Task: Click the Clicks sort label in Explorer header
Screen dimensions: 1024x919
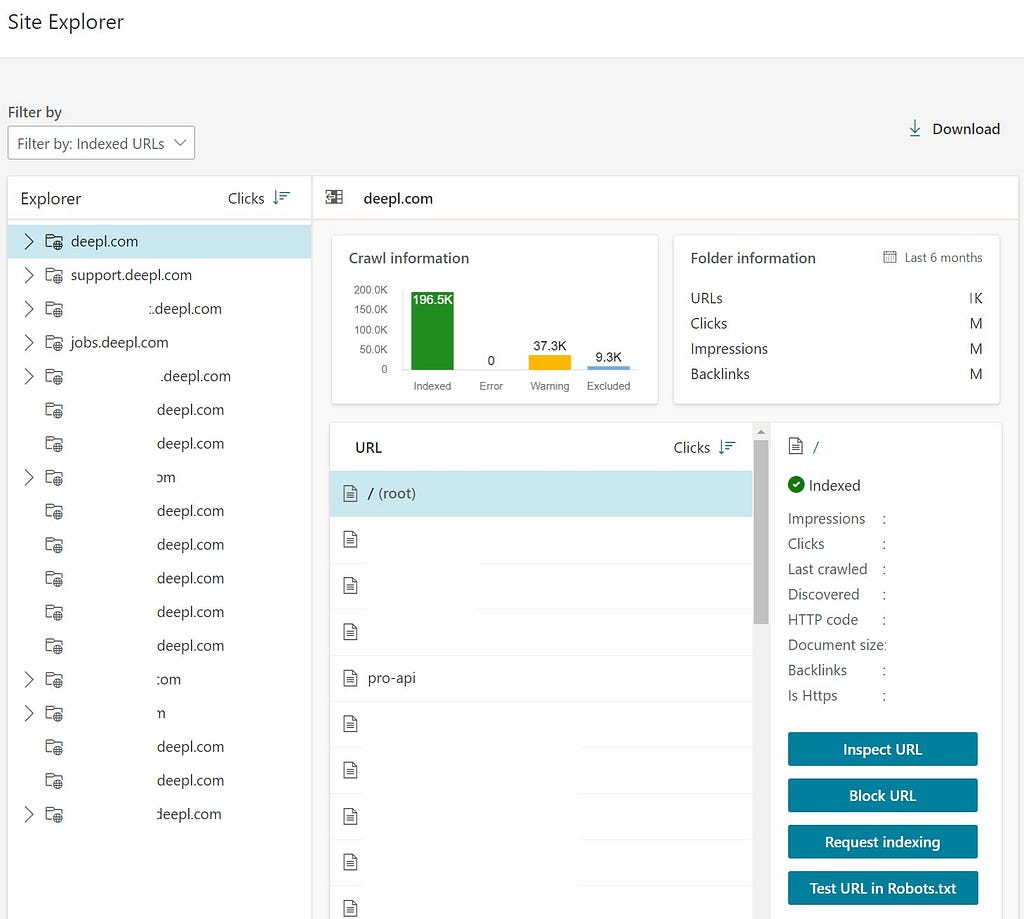Action: click(x=246, y=198)
